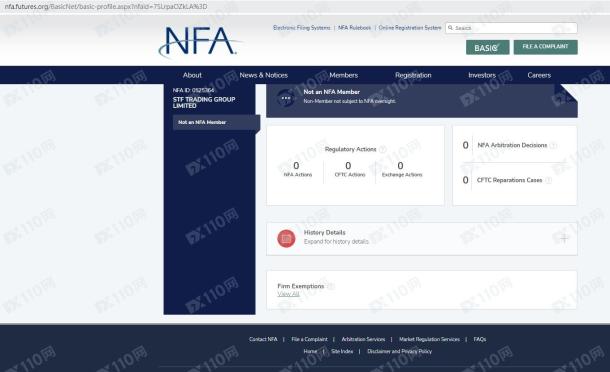The width and height of the screenshot is (610, 372).
Task: Open the Site Index footer link
Action: tap(342, 351)
